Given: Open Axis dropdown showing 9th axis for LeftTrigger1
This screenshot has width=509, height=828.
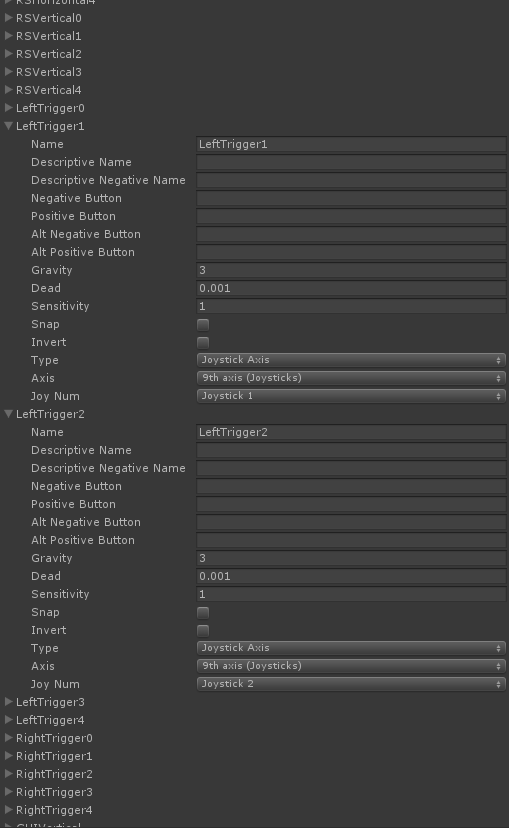Looking at the screenshot, I should point(351,378).
